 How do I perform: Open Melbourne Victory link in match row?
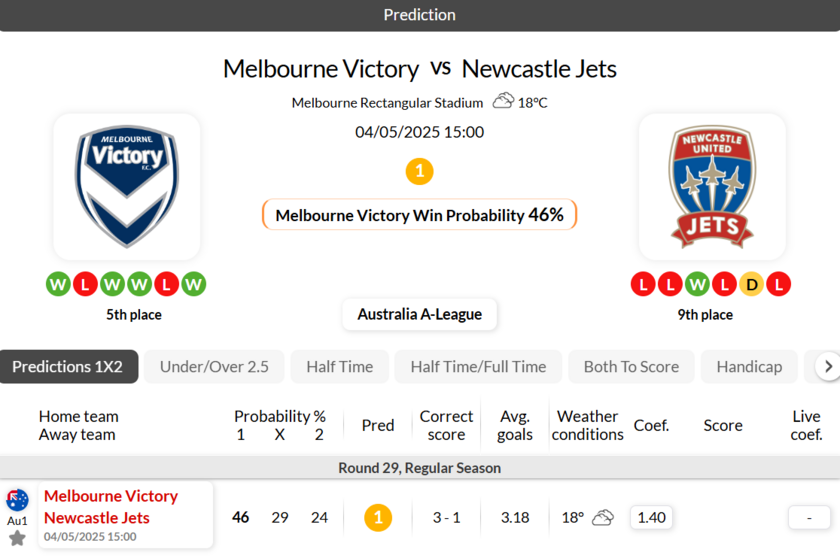111,496
